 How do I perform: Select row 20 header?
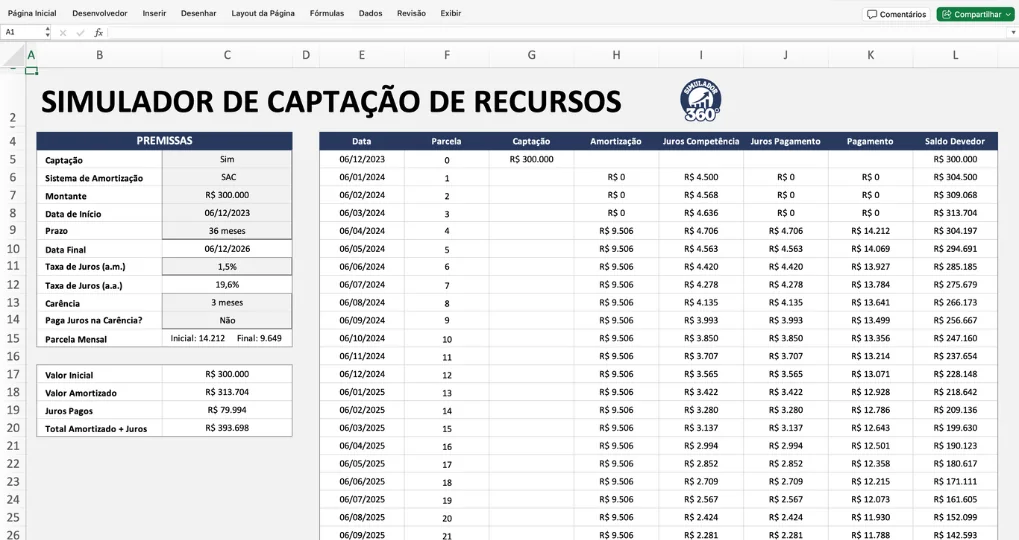point(13,428)
